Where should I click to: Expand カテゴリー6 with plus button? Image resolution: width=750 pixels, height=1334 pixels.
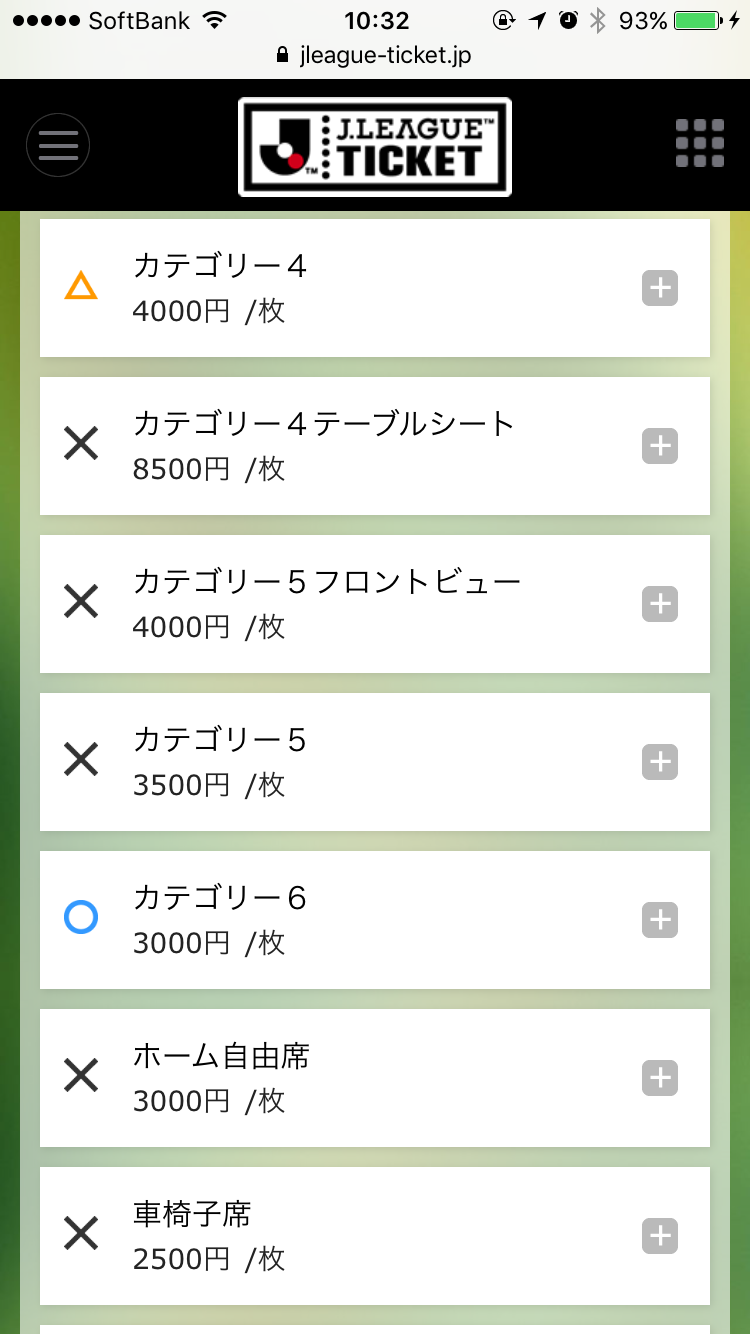pos(660,920)
